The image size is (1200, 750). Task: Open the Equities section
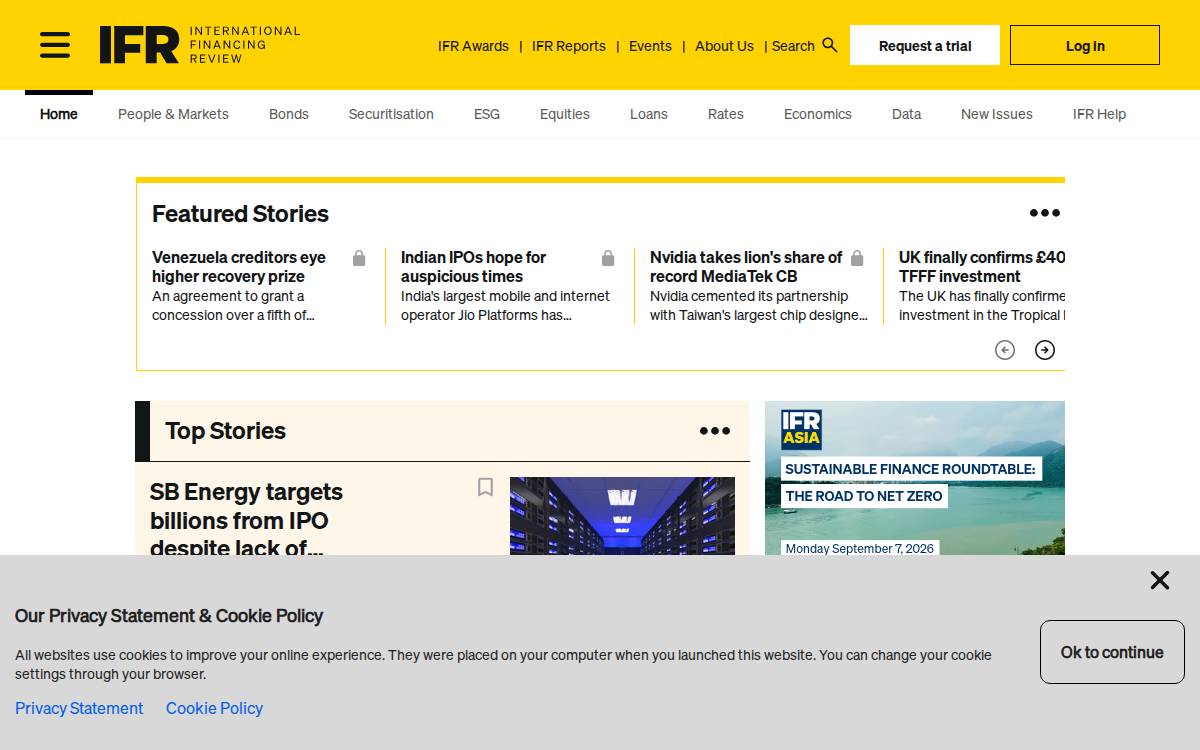pos(565,114)
